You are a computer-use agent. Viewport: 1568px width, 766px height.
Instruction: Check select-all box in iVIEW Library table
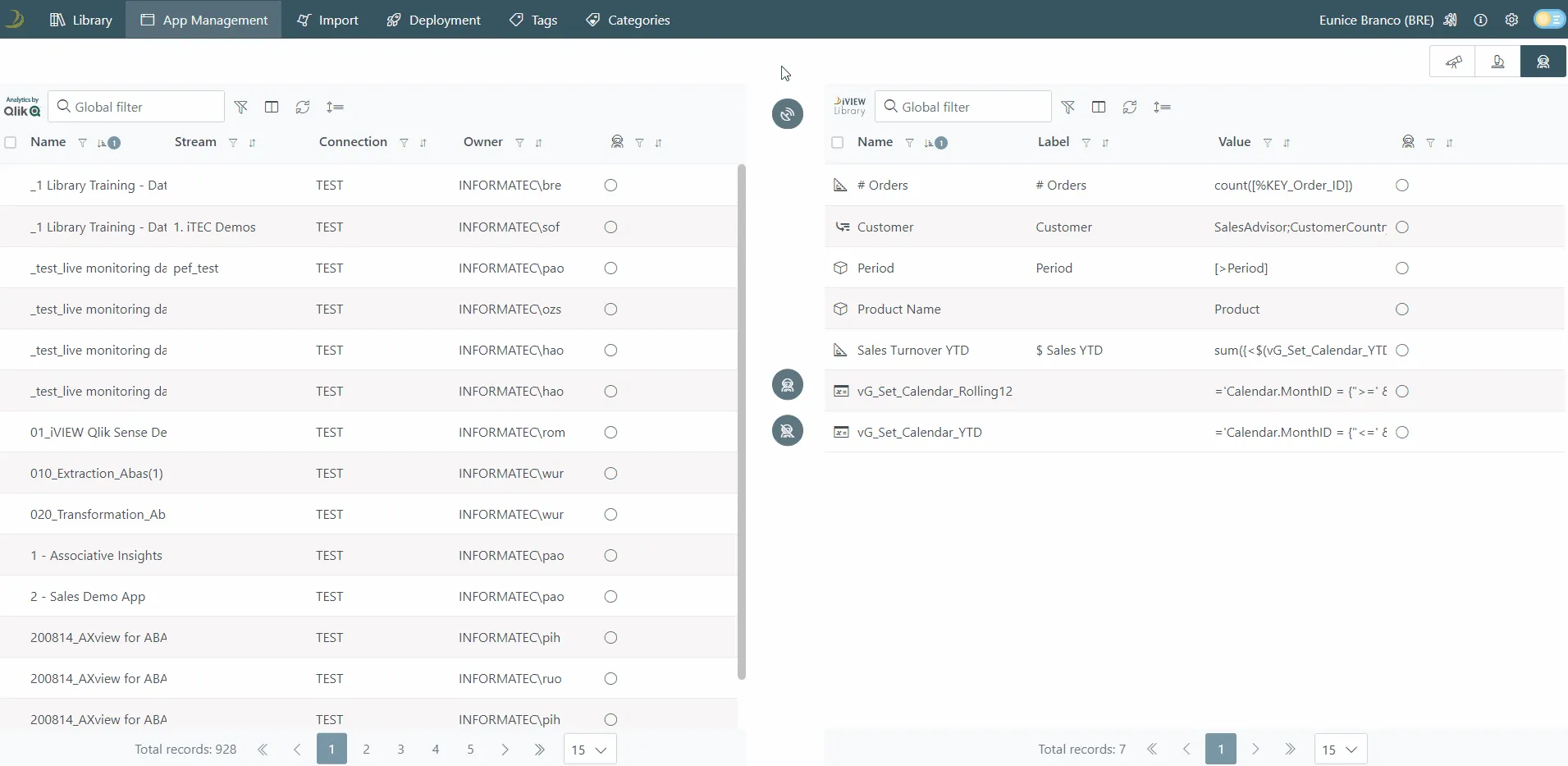[x=838, y=142]
